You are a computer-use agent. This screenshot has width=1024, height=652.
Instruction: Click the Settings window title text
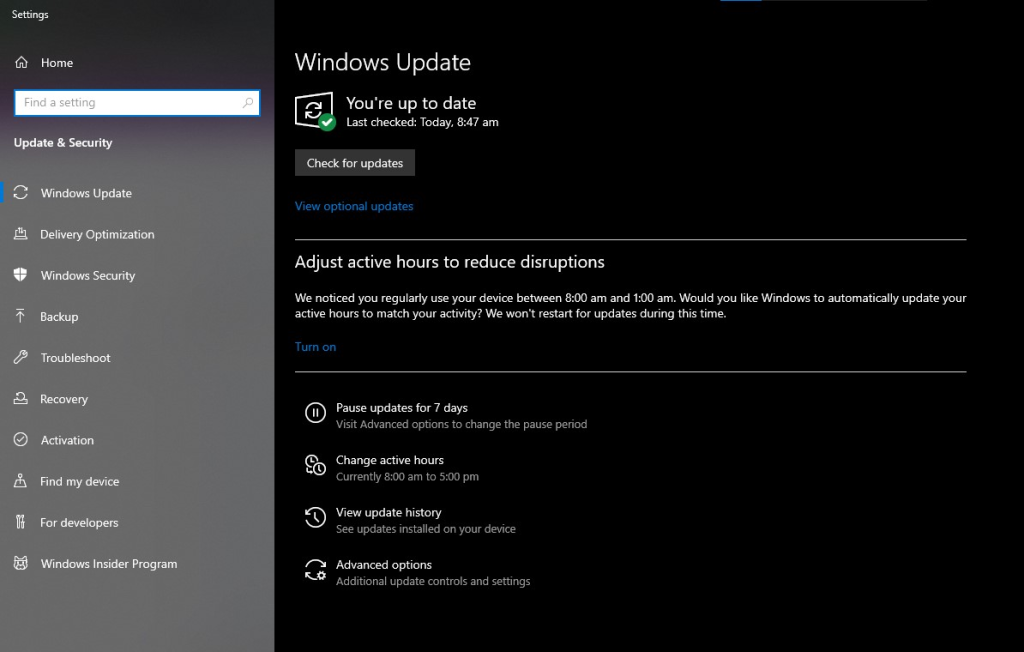click(30, 14)
